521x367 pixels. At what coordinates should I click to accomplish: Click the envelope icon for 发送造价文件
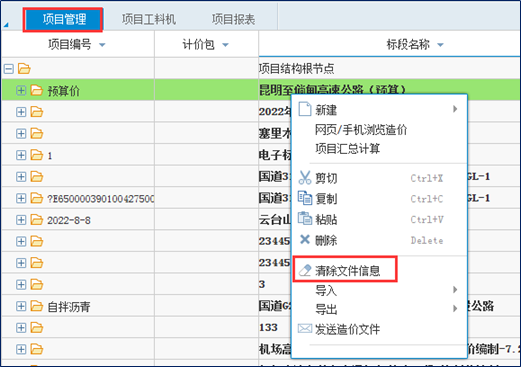coord(305,329)
